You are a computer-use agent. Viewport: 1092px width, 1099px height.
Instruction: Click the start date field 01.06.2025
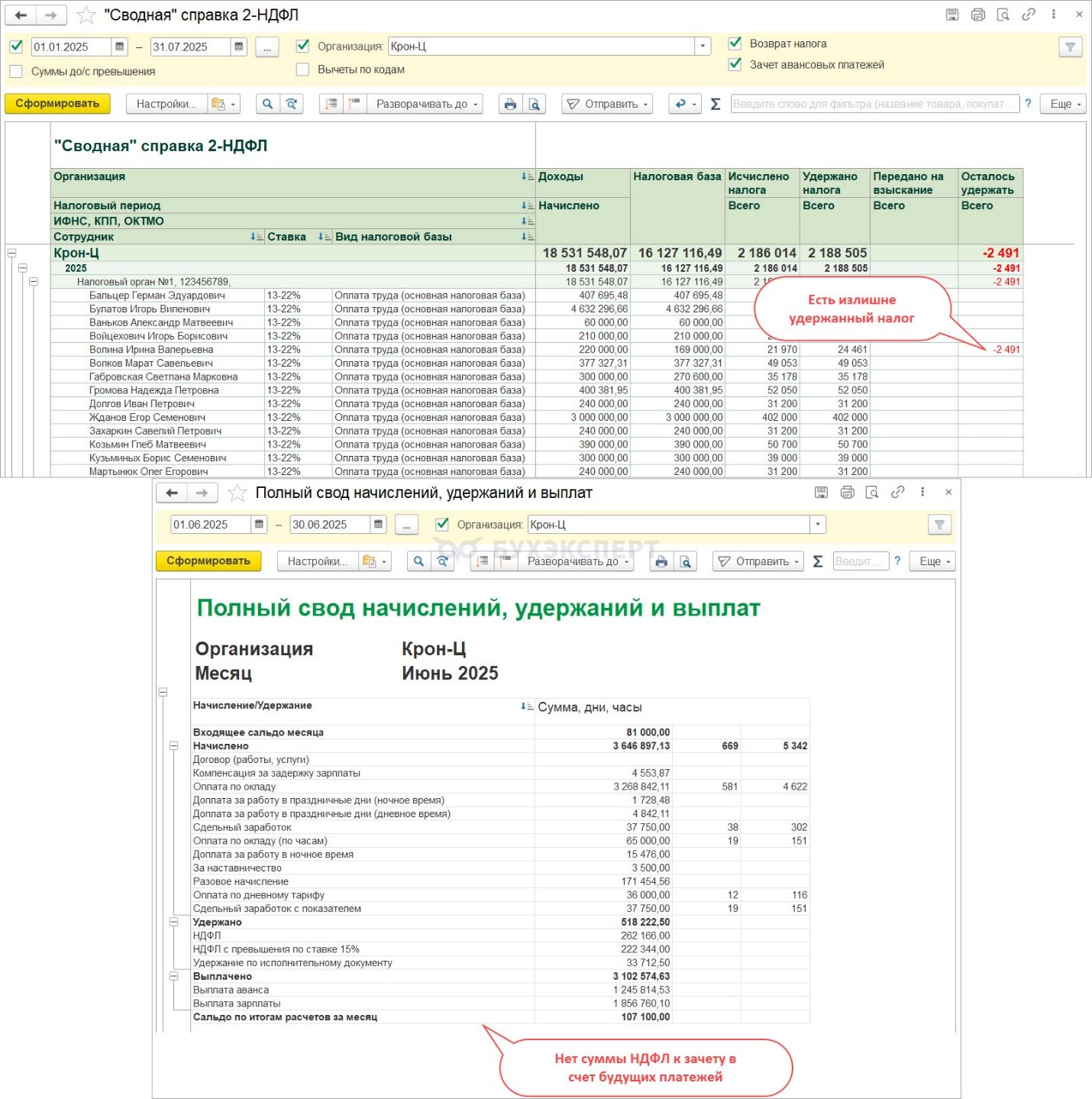coord(211,525)
